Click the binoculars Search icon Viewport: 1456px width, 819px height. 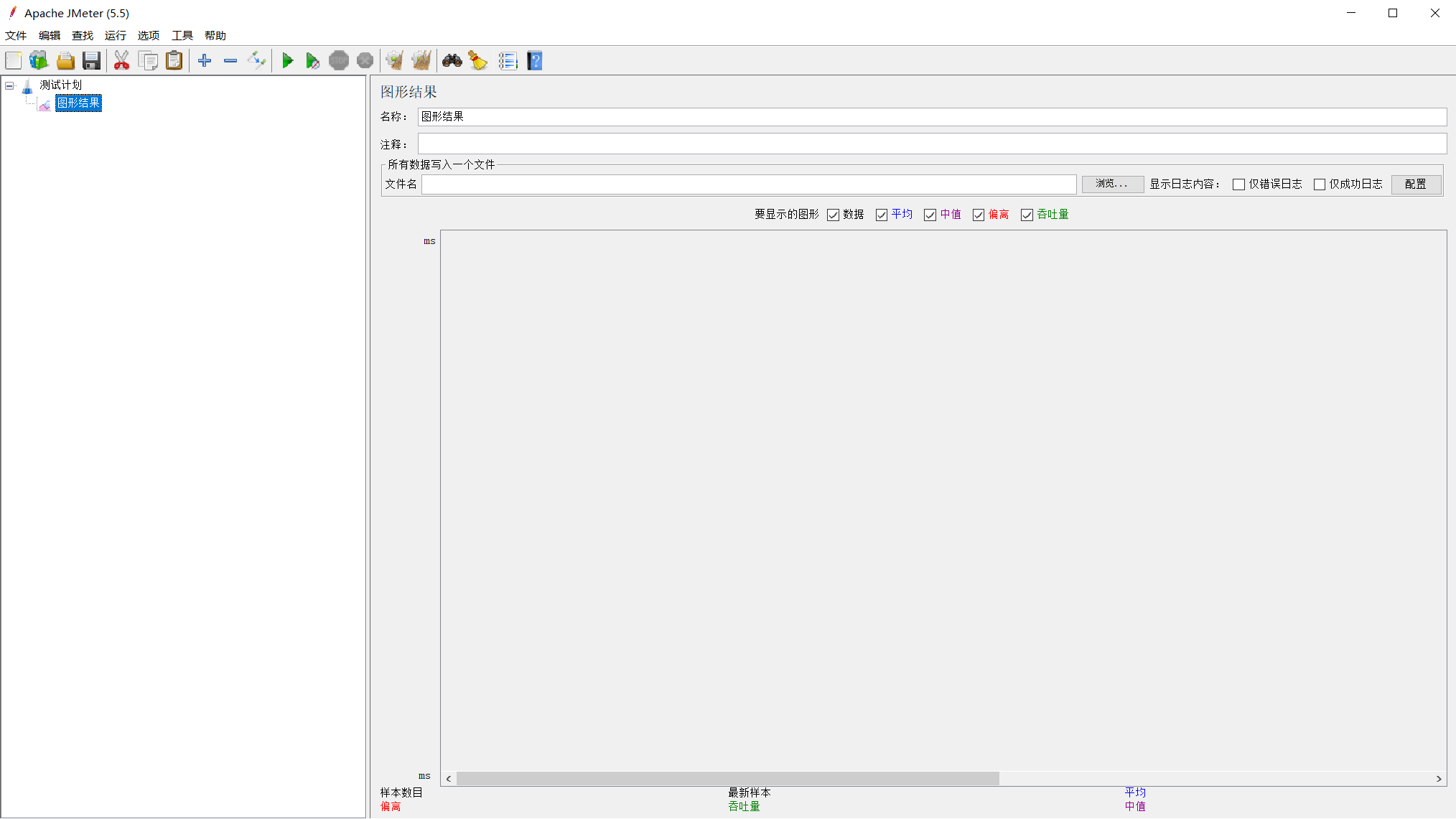coord(452,61)
